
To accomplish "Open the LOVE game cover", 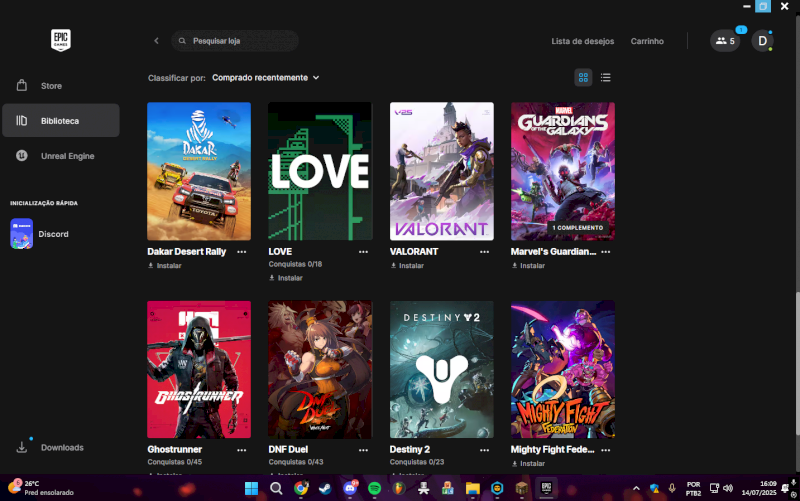I will (x=320, y=171).
